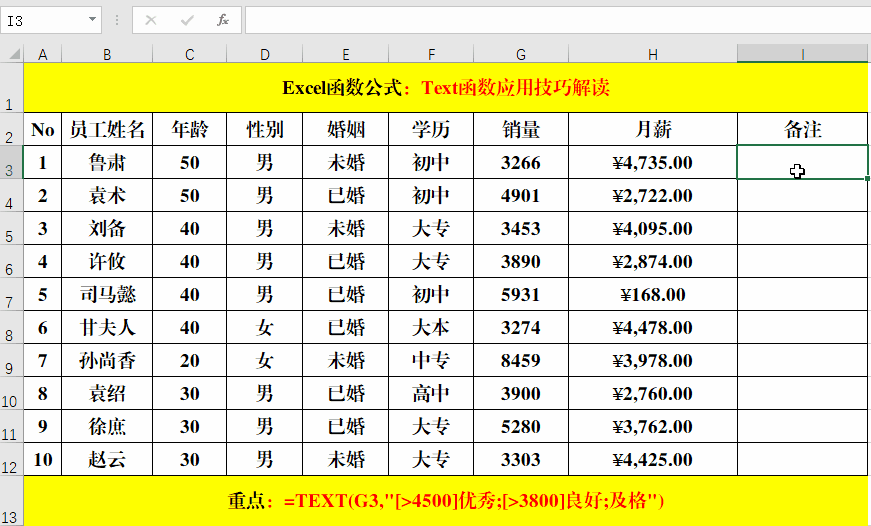
Task: Select the empty 备注 cell for 袁术
Action: (803, 196)
